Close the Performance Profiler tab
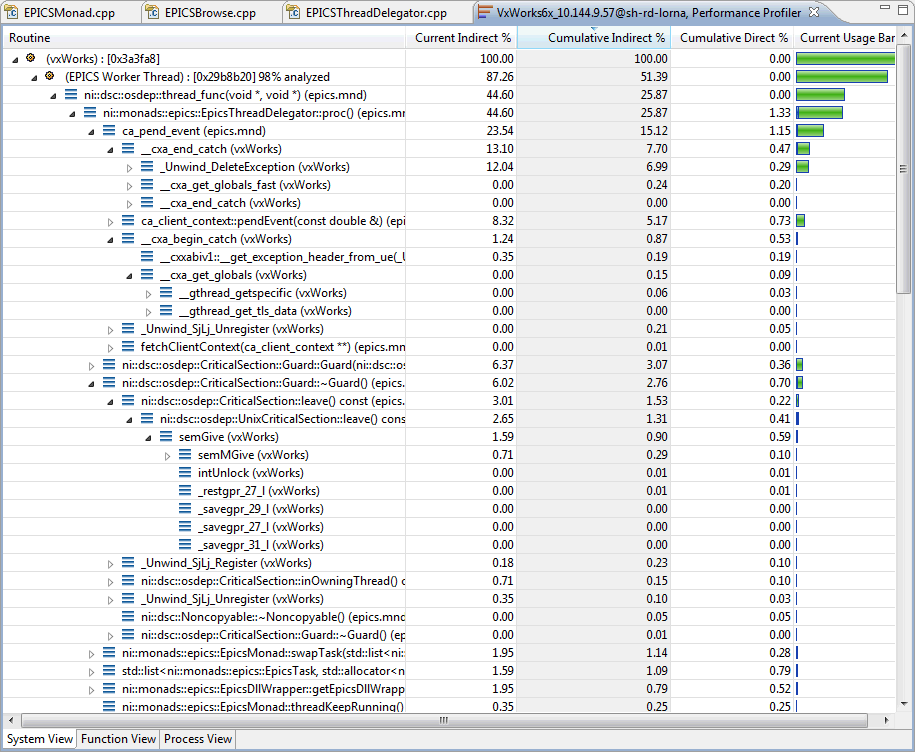This screenshot has width=915, height=752. (x=814, y=12)
